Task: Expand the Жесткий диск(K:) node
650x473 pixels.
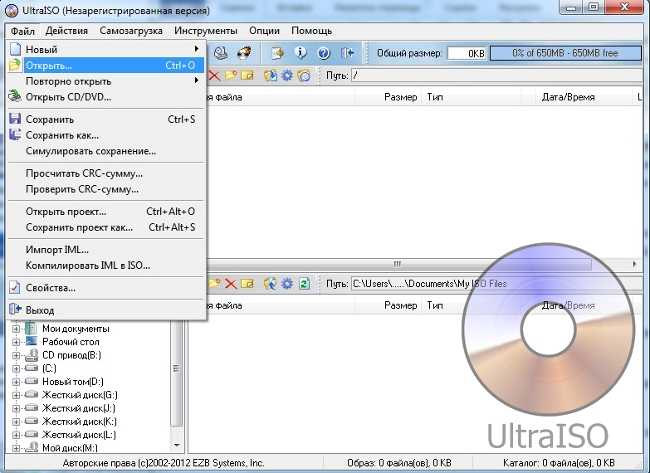Action: coord(16,422)
